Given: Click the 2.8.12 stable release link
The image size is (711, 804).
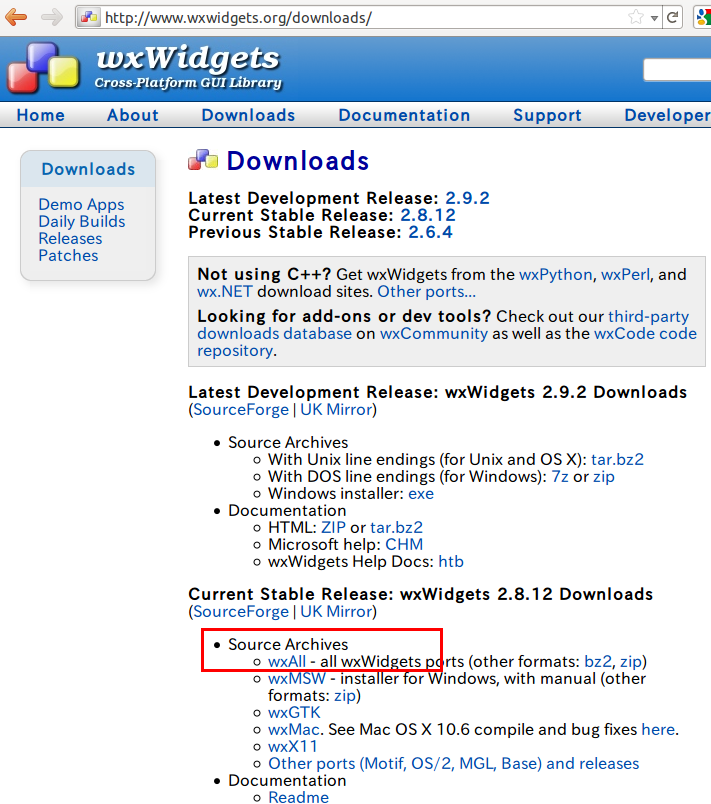Looking at the screenshot, I should [428, 215].
